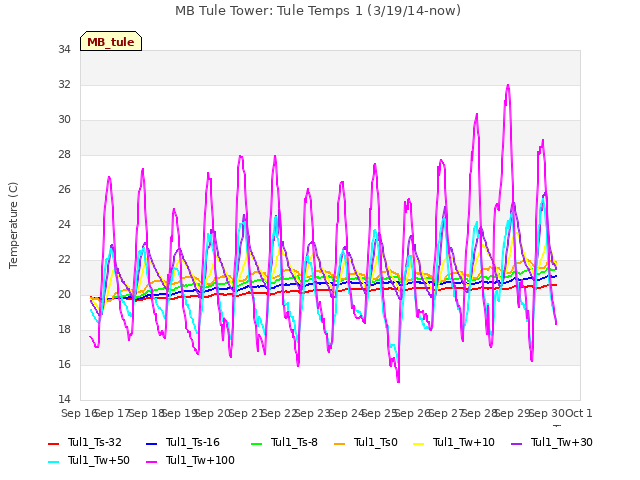Click the y-axis value 22
This screenshot has height=480, width=640.
pos(64,260)
